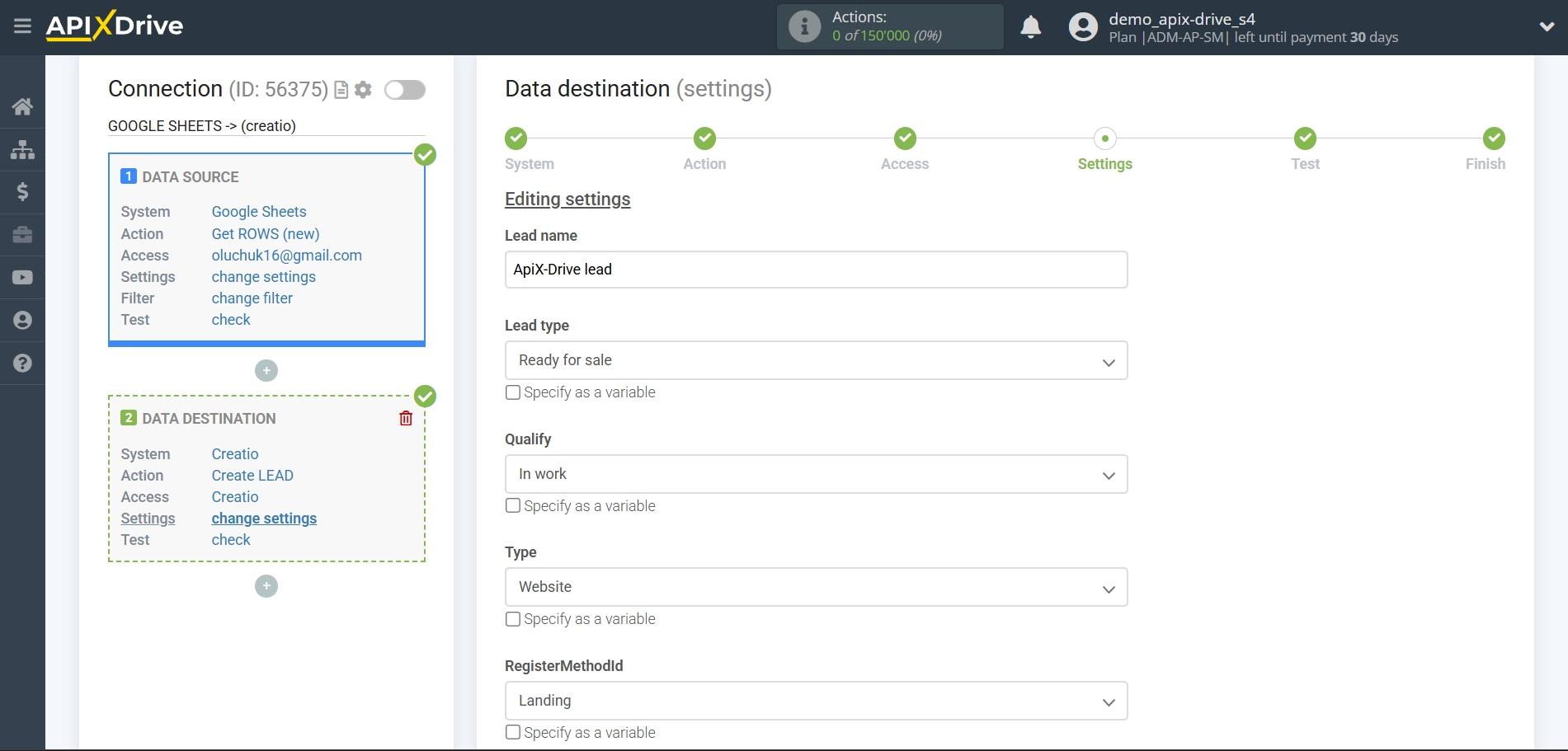Open the hamburger menu
This screenshot has height=751, width=1568.
22,26
